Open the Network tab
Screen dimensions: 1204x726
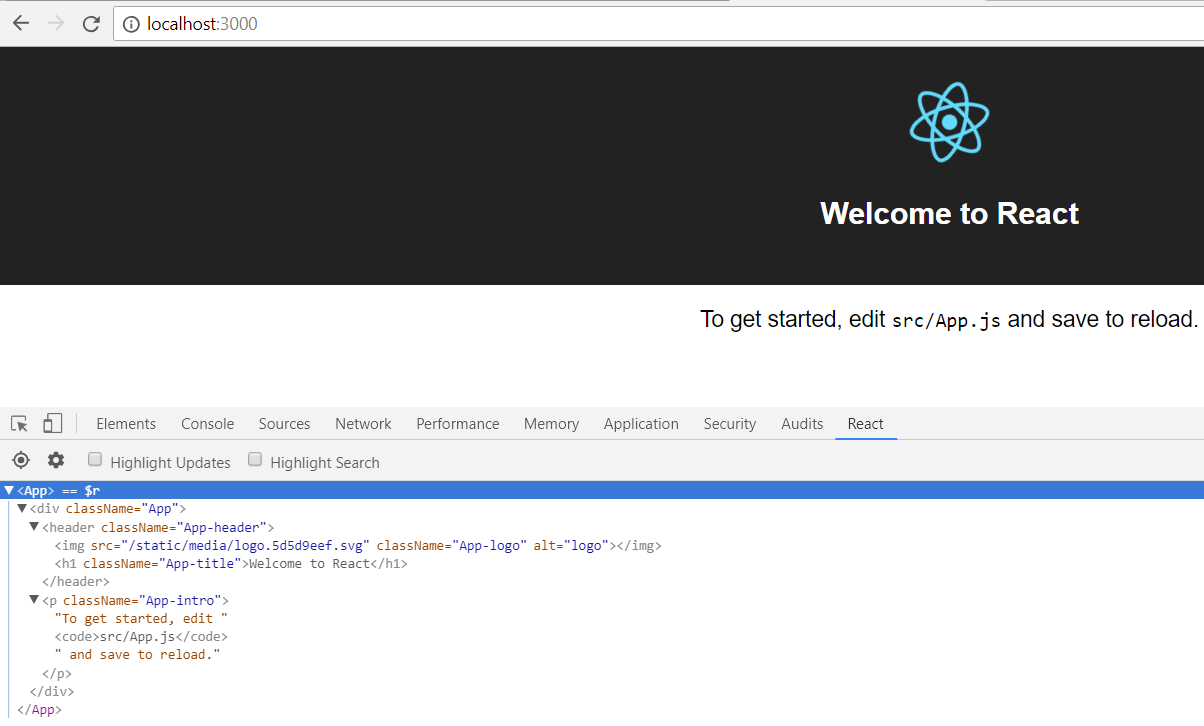point(363,424)
